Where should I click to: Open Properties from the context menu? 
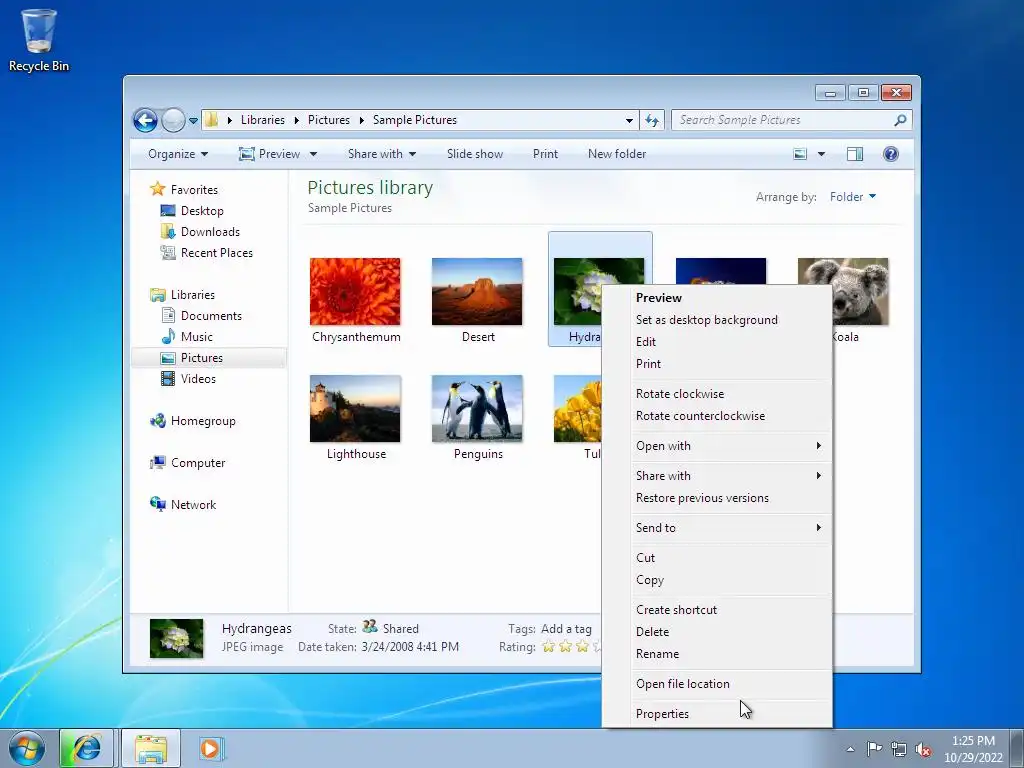click(717, 714)
